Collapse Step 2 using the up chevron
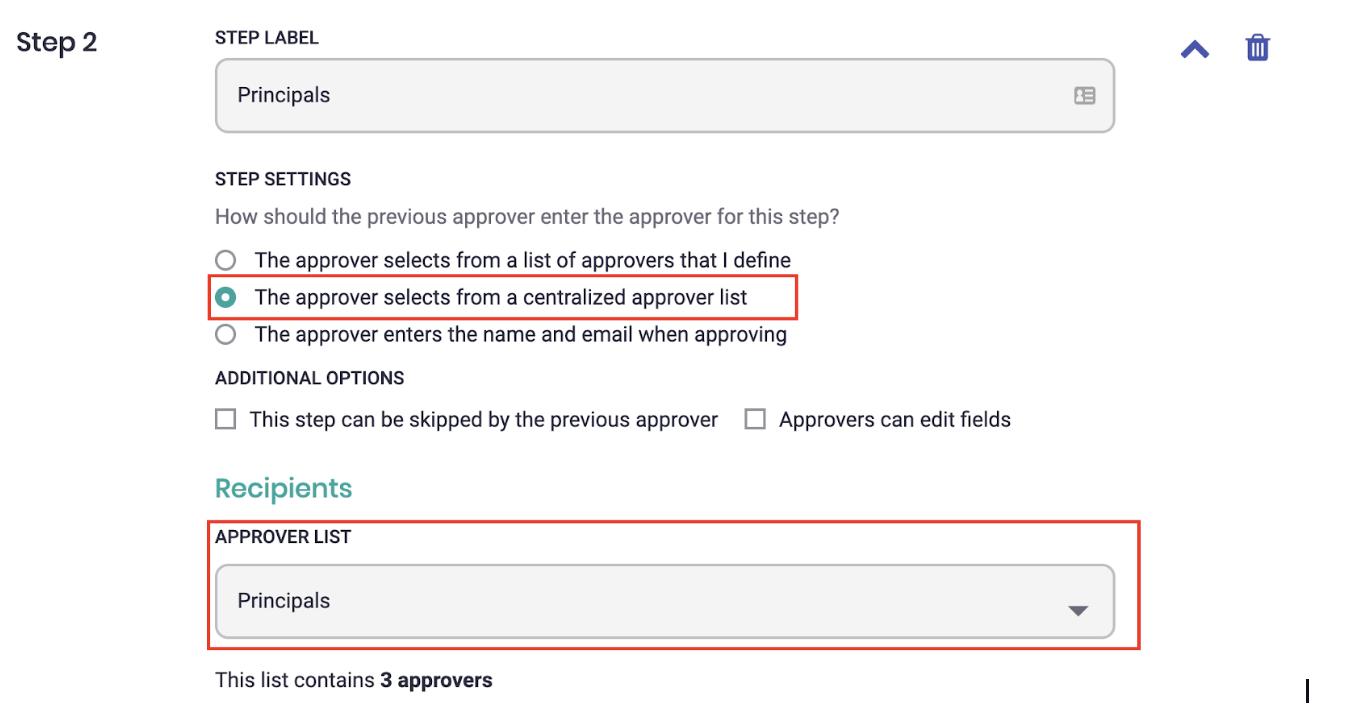1358x718 pixels. pos(1195,49)
